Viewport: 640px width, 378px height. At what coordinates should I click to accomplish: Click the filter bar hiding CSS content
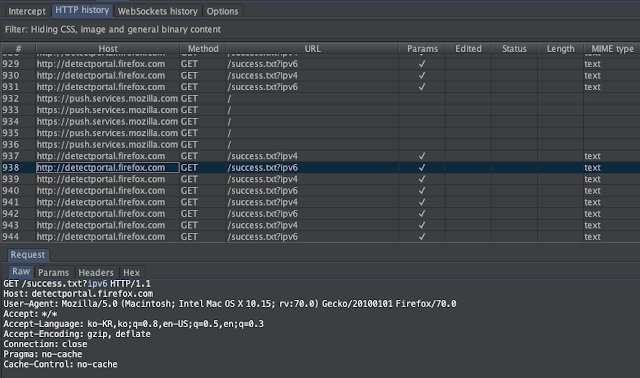click(x=320, y=29)
